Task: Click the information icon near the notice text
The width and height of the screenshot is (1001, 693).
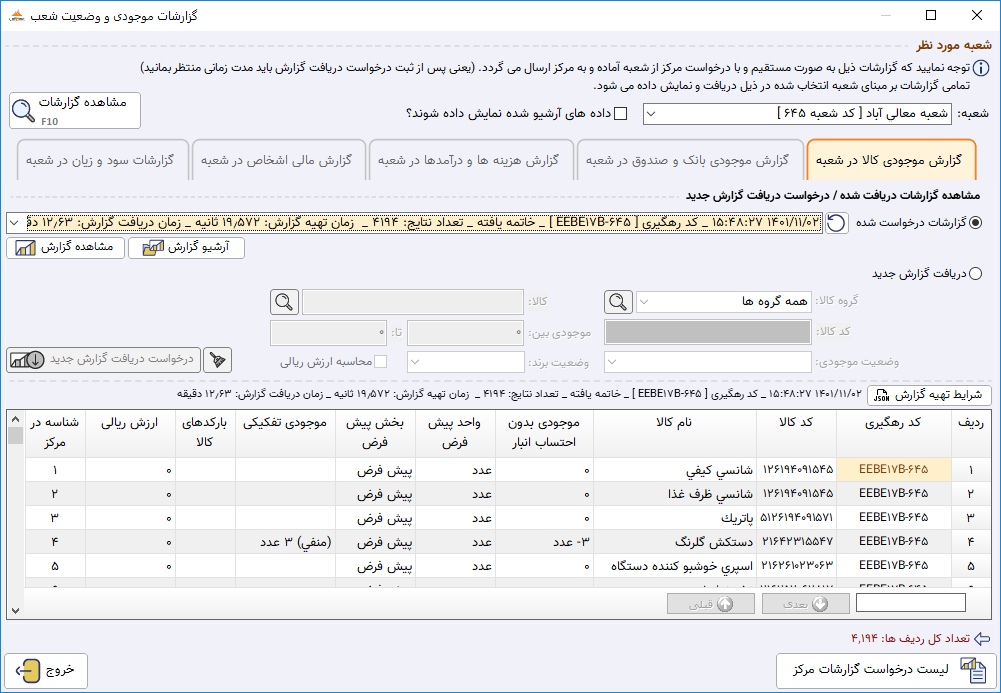Action: pos(981,68)
